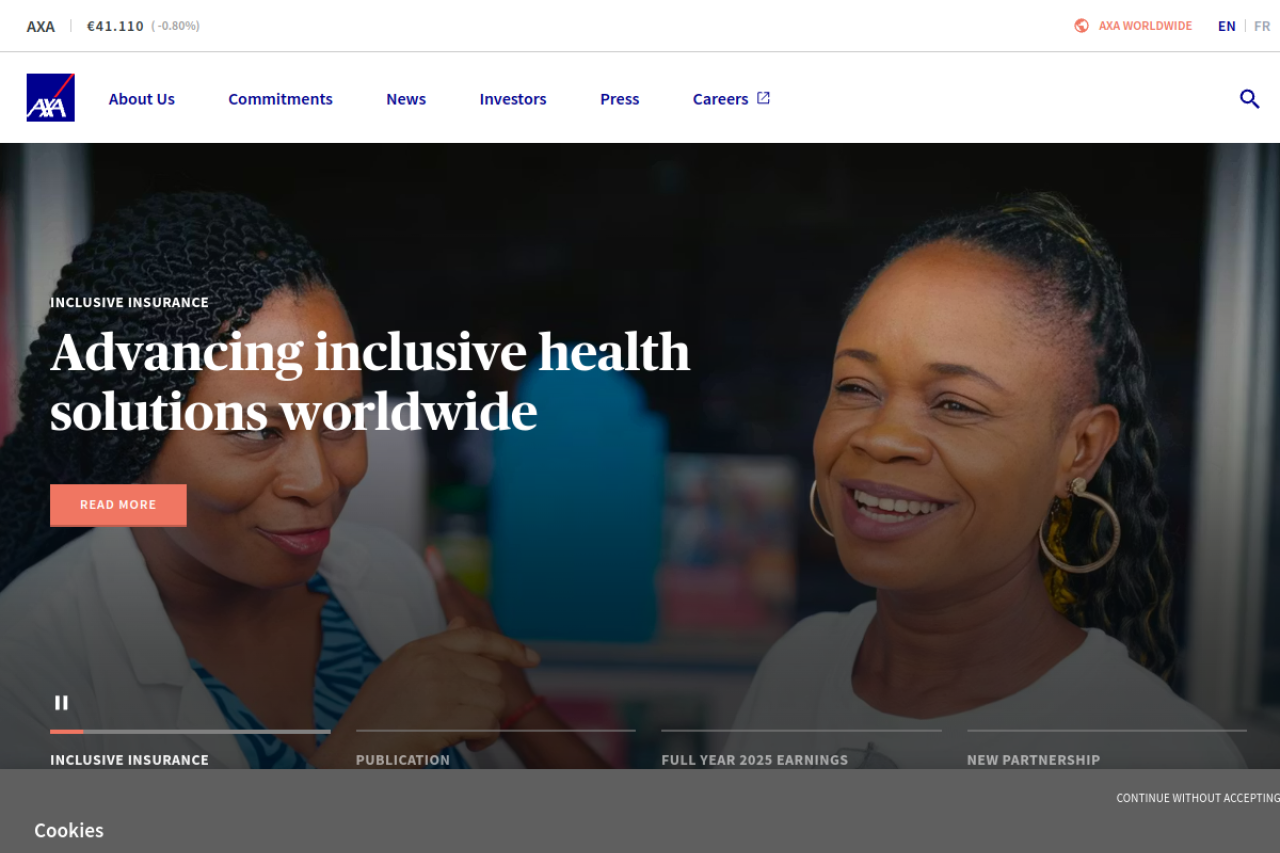Open the Press menu item
This screenshot has width=1280, height=853.
[x=620, y=99]
